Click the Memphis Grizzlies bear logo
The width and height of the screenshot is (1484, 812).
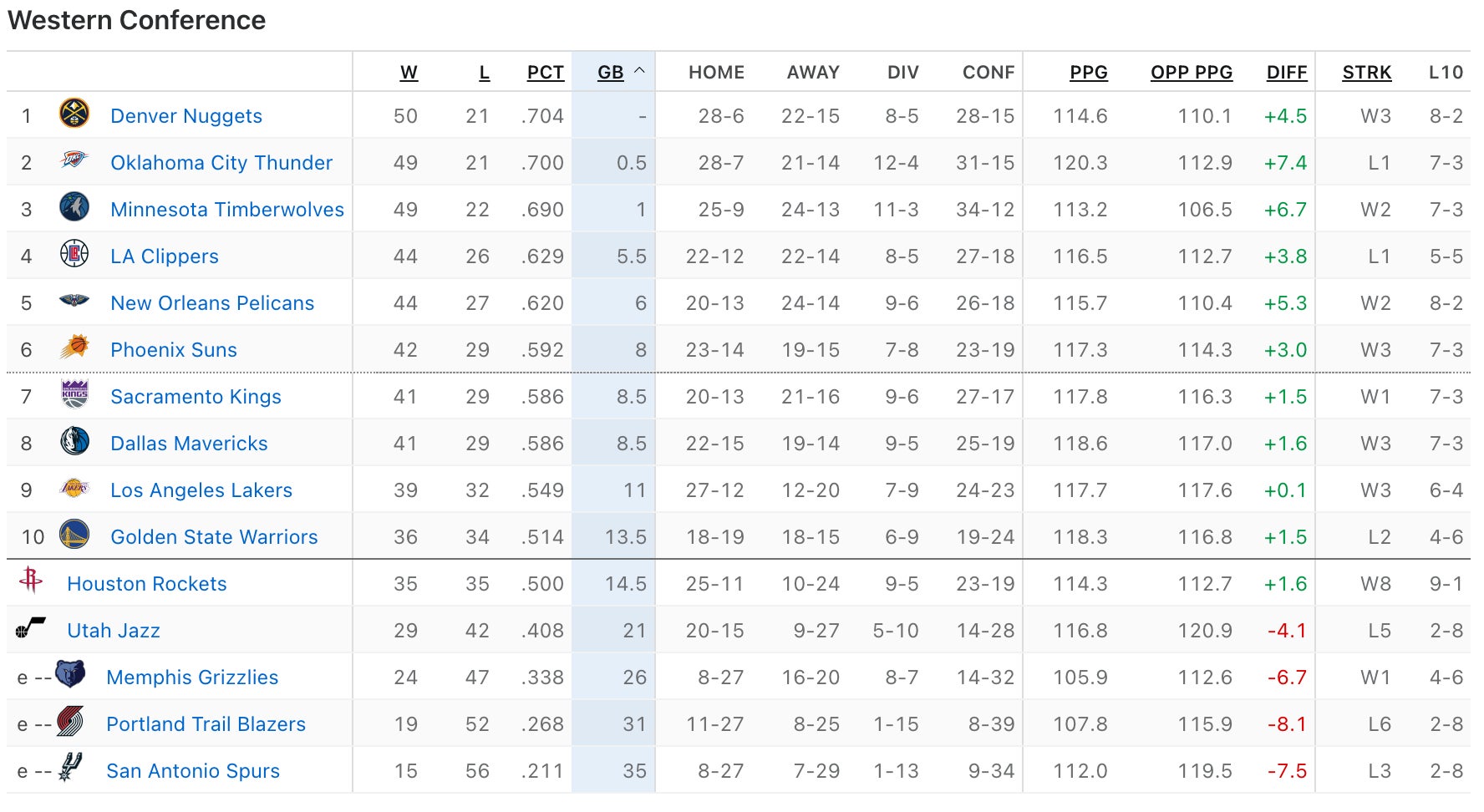pyautogui.click(x=70, y=673)
